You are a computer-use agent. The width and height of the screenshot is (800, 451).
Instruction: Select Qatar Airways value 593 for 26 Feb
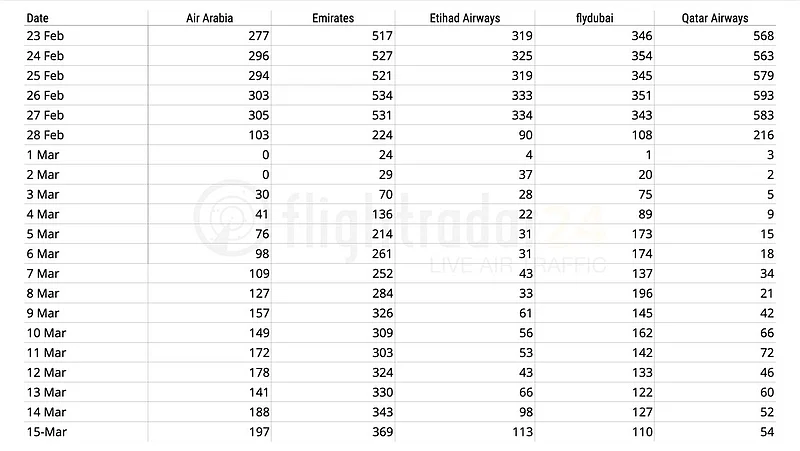762,96
